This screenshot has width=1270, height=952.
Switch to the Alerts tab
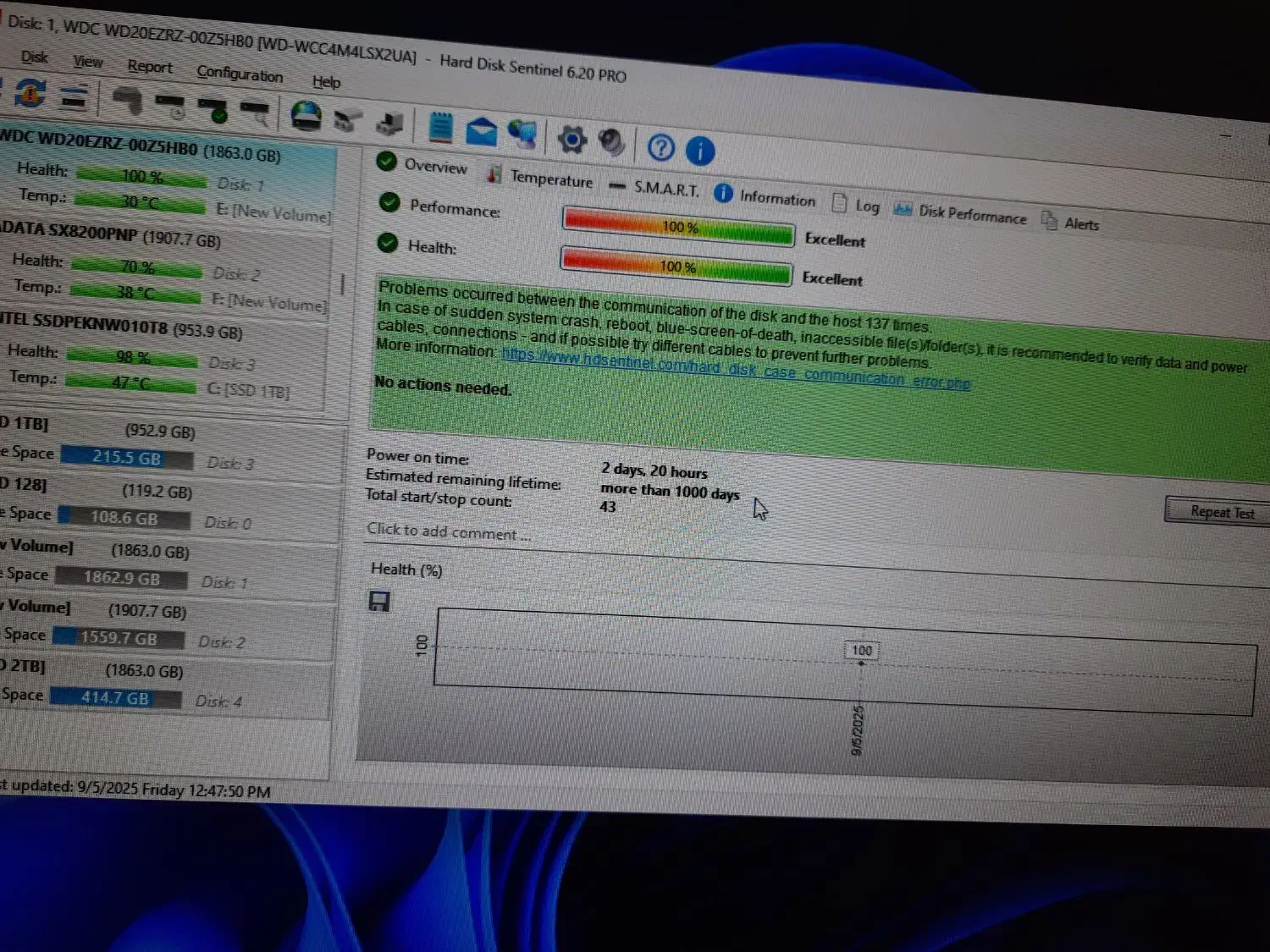(1070, 223)
